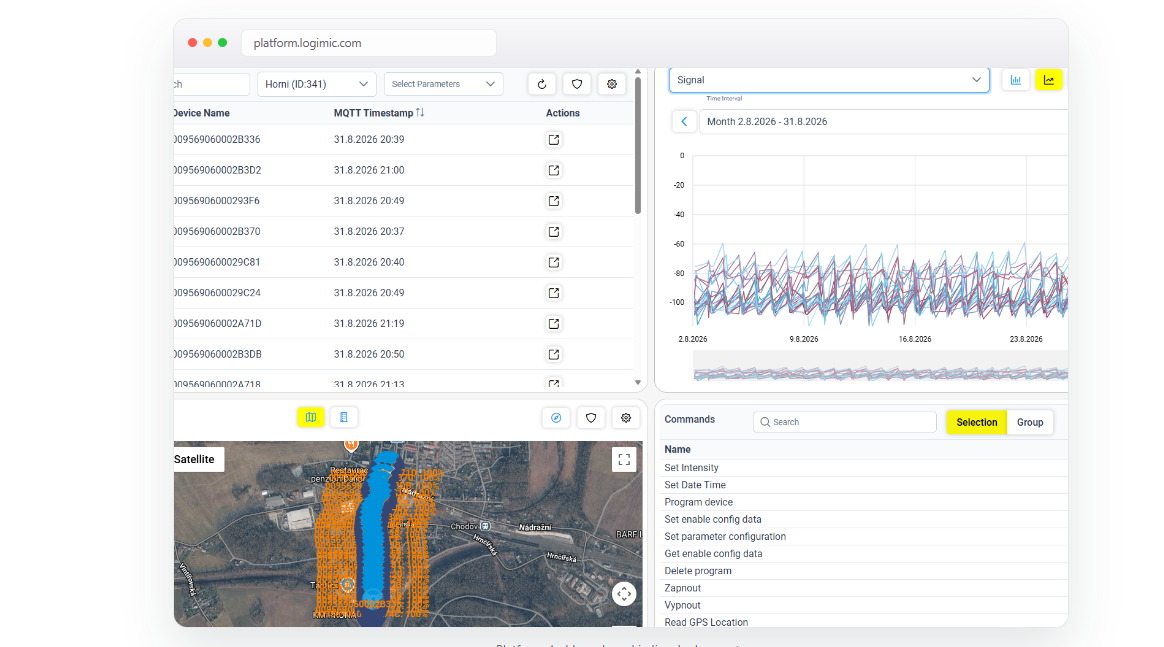Select the Selection commands mode
The height and width of the screenshot is (647, 1164).
977,422
